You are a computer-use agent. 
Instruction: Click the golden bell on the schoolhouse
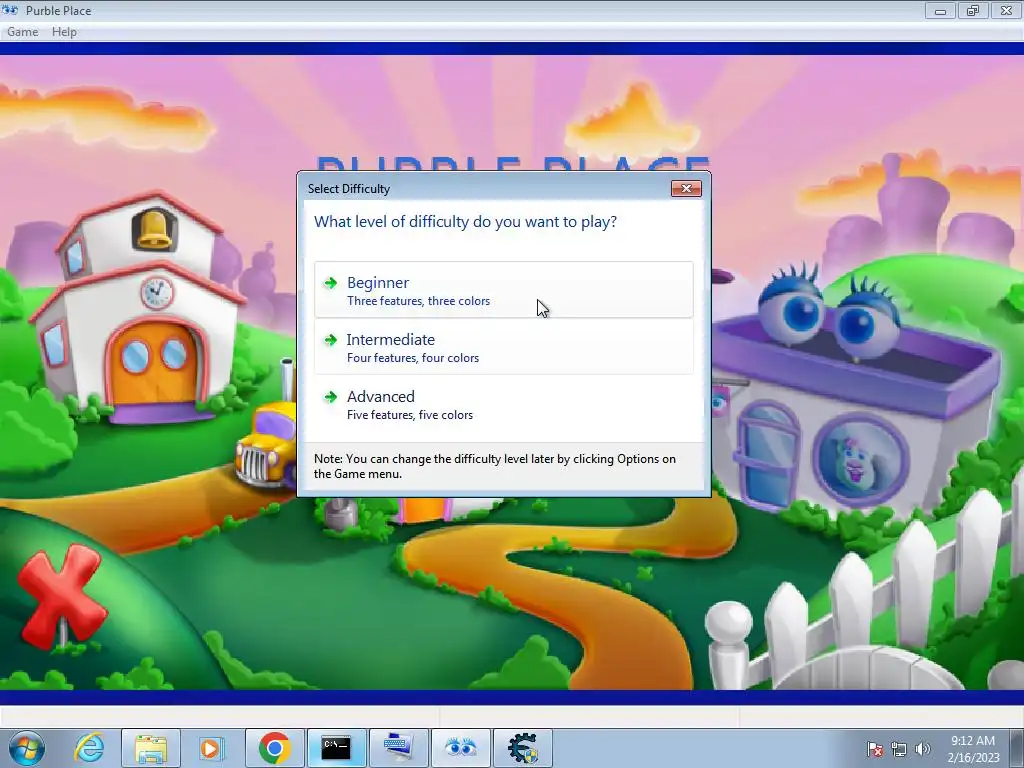(155, 230)
